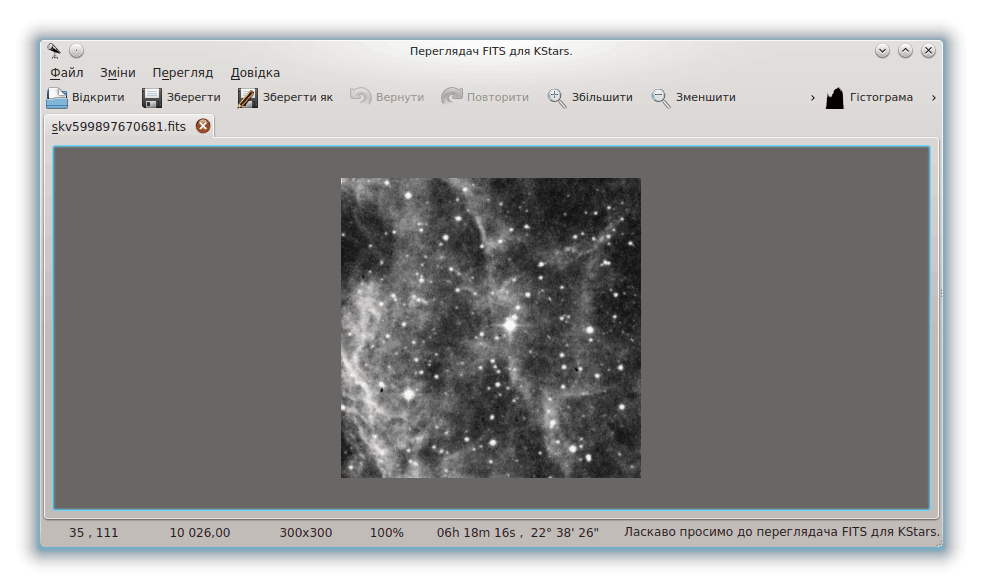Click the Повторити (Redo) arrow icon
983x587 pixels.
coord(452,97)
